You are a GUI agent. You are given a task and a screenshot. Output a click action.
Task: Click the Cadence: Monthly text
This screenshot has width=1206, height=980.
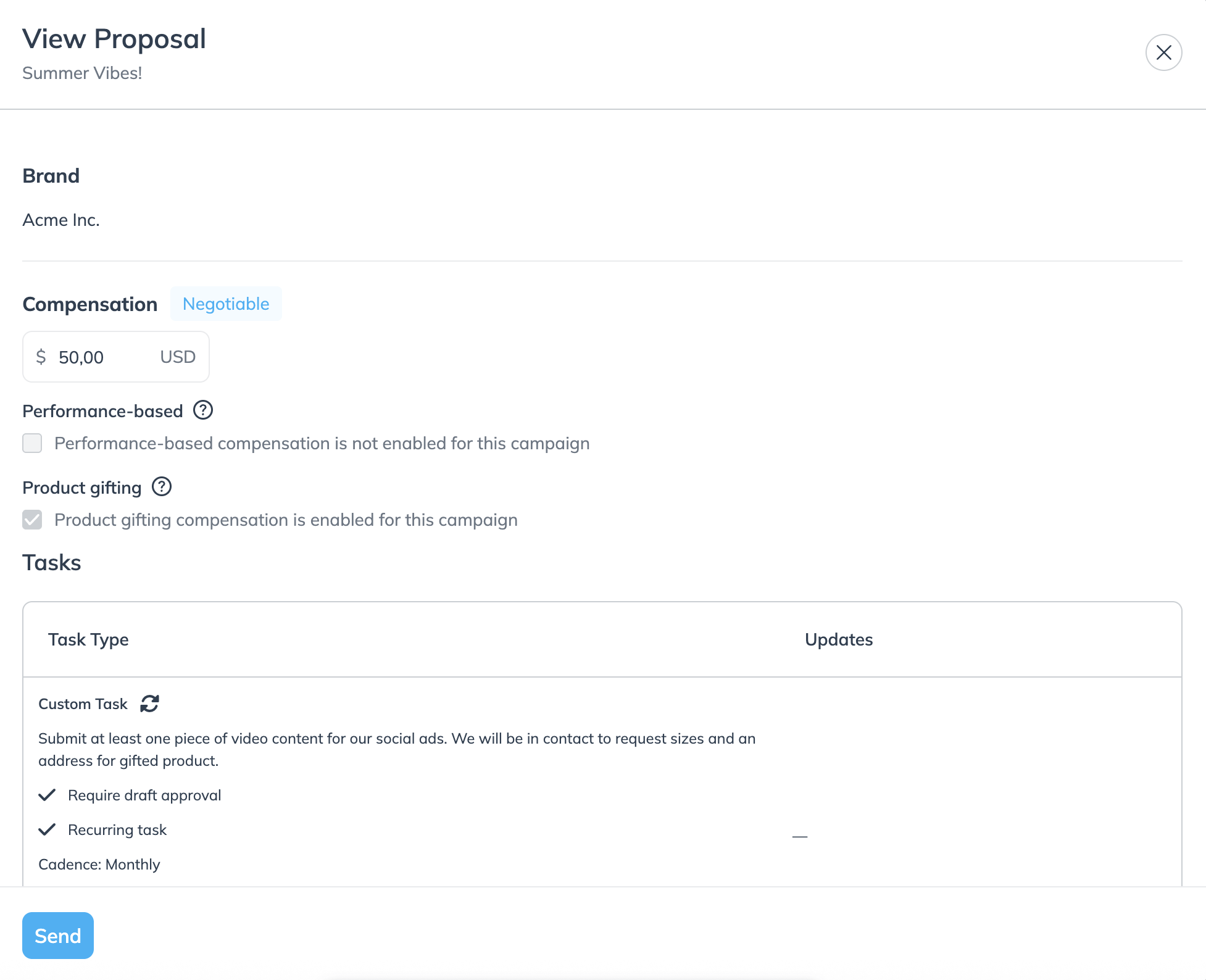[x=99, y=864]
